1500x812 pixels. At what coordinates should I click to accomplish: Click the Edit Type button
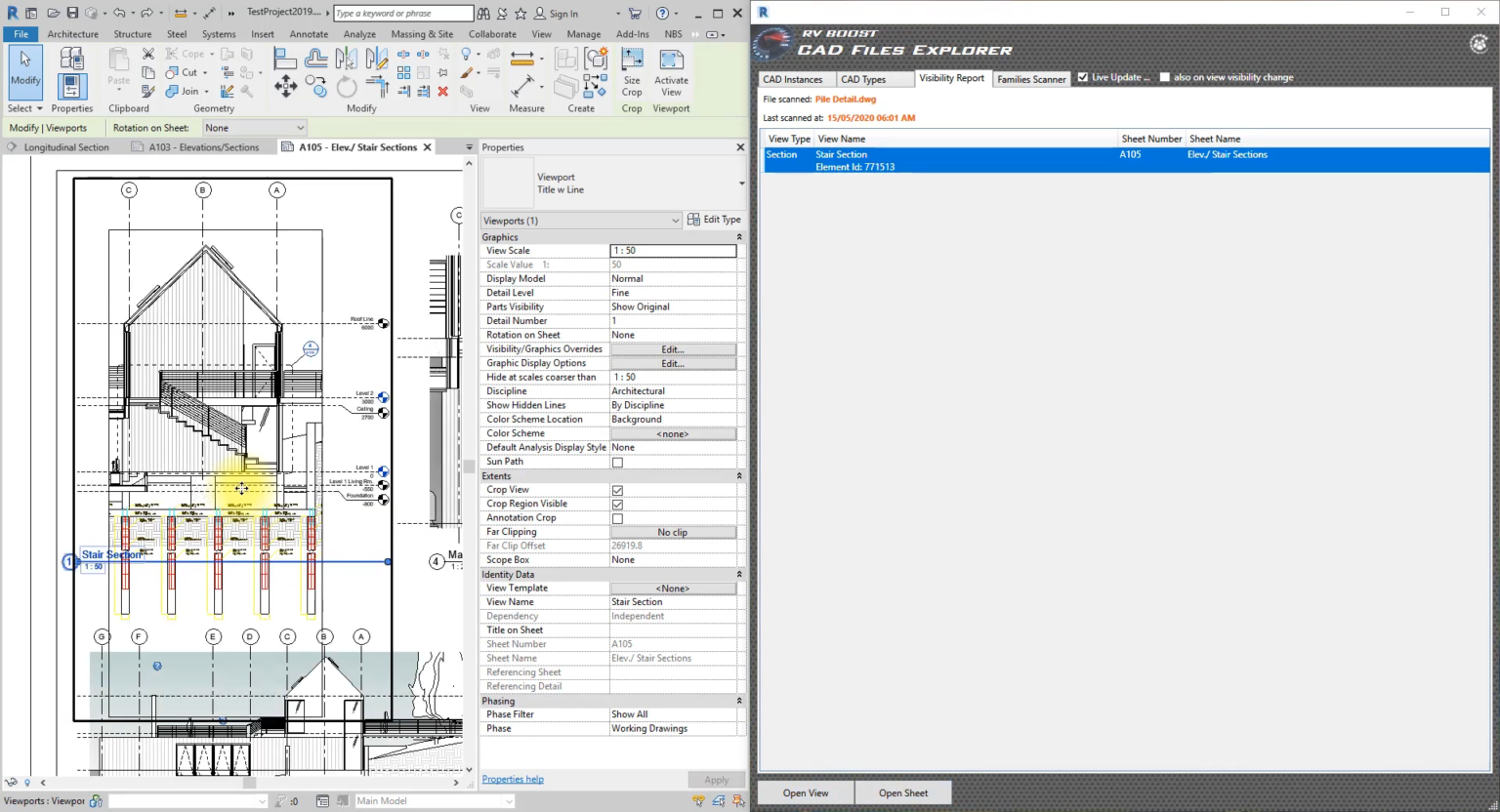[x=715, y=220]
